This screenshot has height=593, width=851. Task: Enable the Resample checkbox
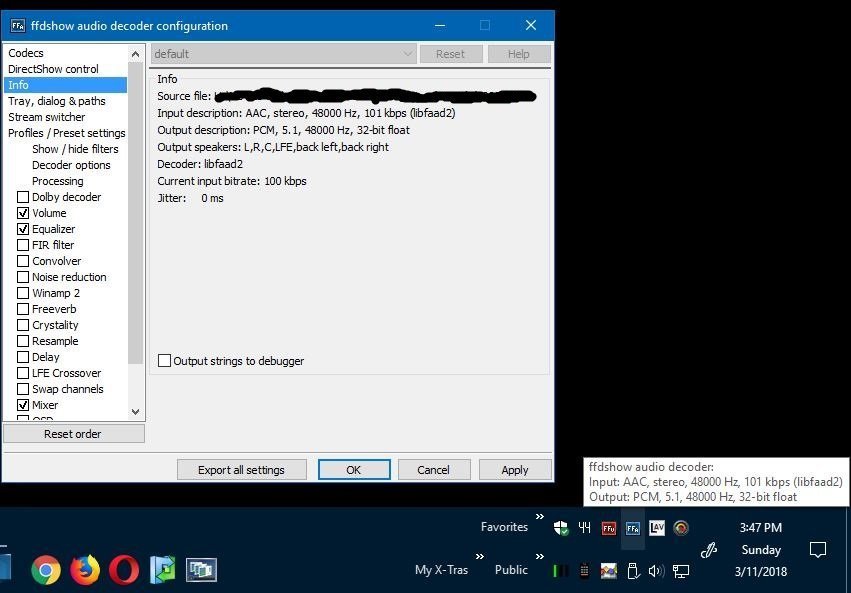point(23,341)
